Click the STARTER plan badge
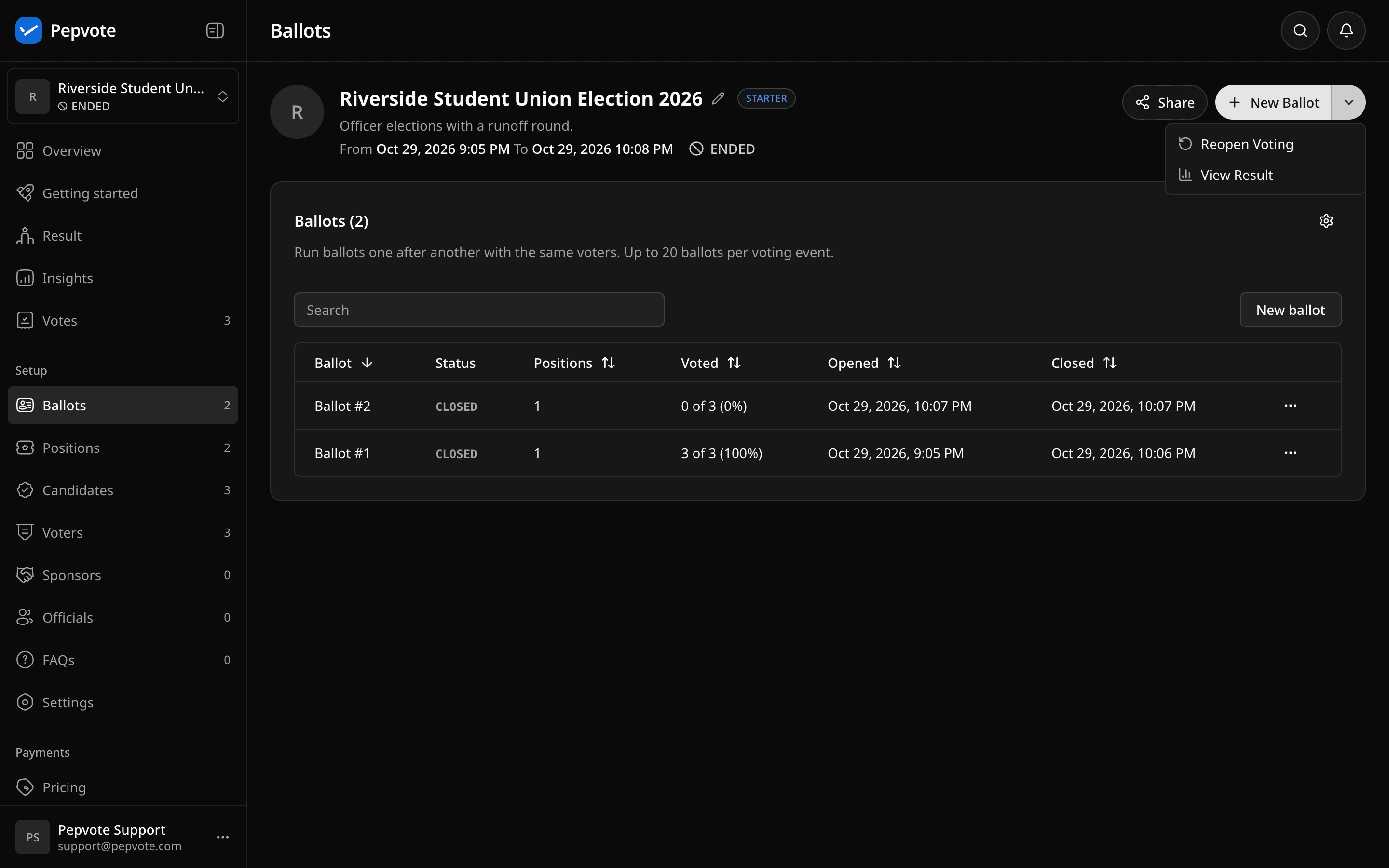 766,98
